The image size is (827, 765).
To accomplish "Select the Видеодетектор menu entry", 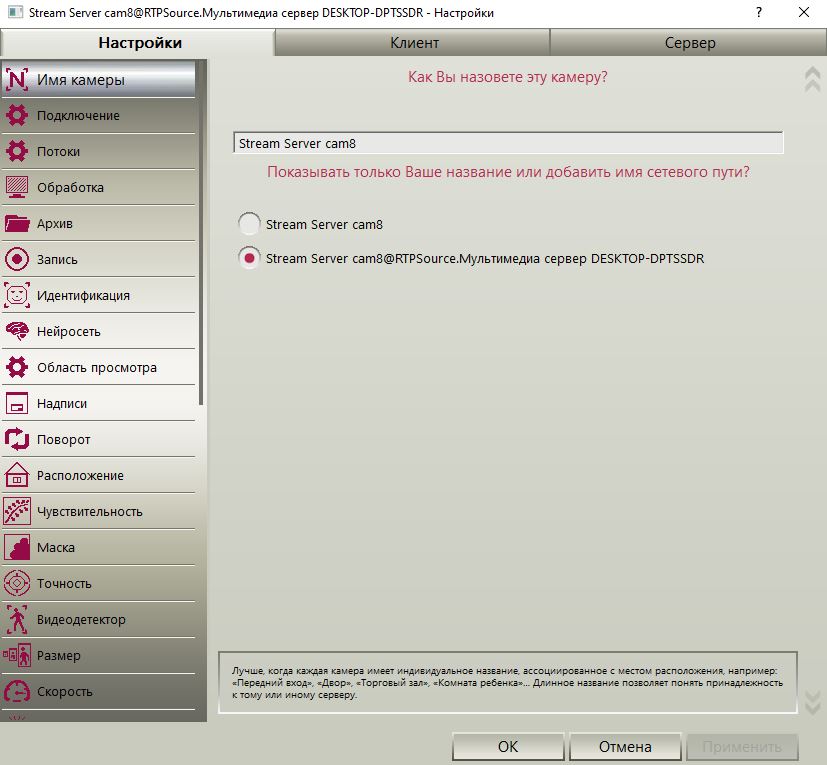I will [99, 619].
